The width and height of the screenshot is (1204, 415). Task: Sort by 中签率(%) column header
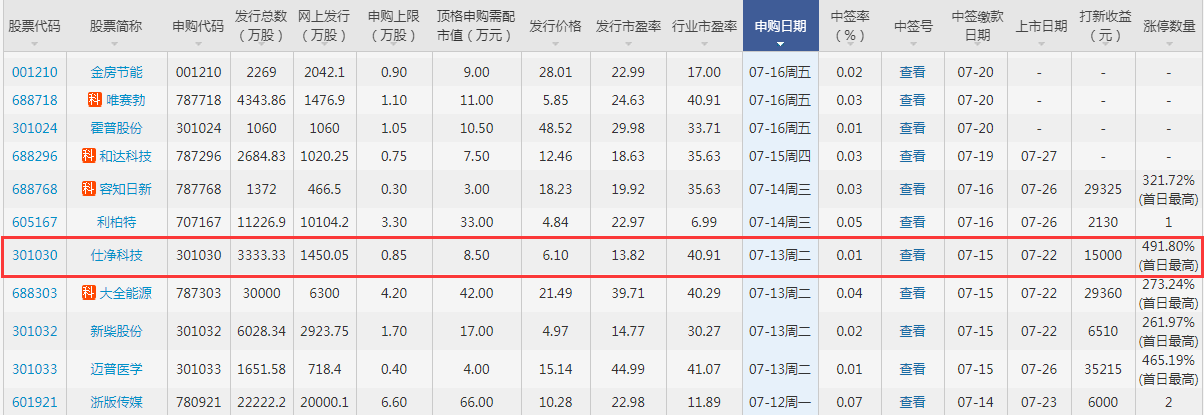(x=849, y=26)
